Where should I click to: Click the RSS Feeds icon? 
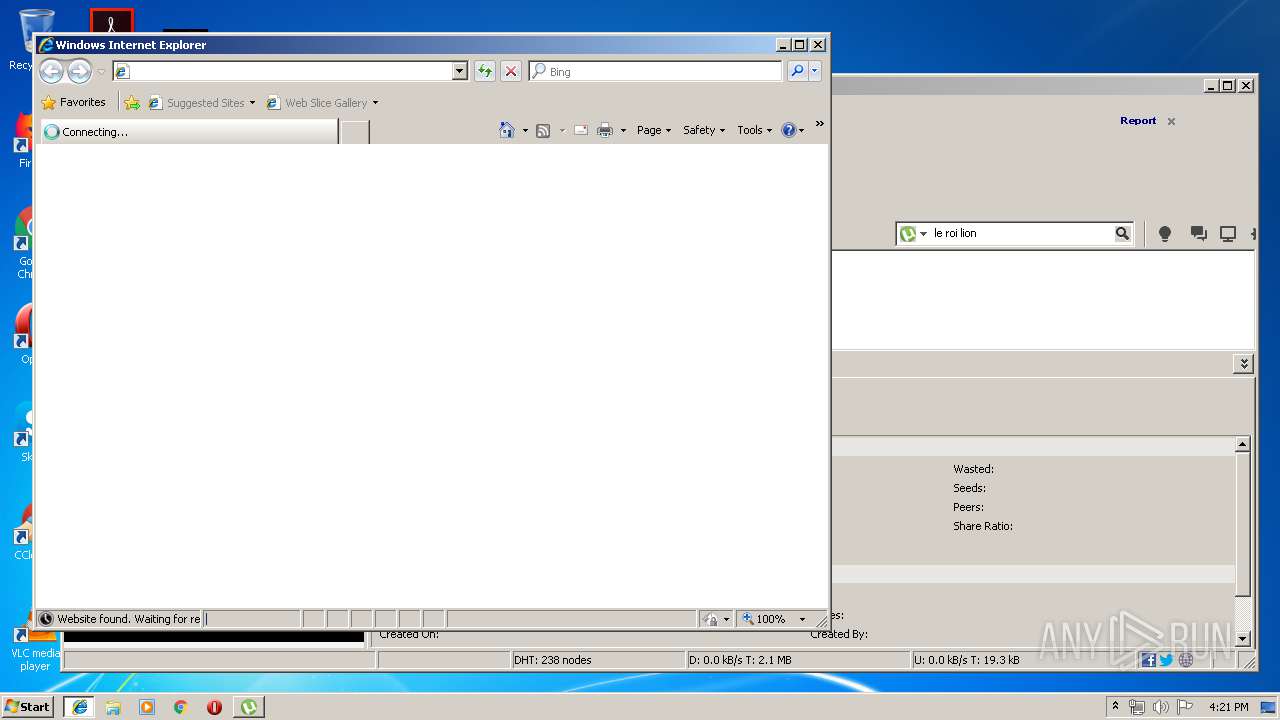[x=543, y=130]
